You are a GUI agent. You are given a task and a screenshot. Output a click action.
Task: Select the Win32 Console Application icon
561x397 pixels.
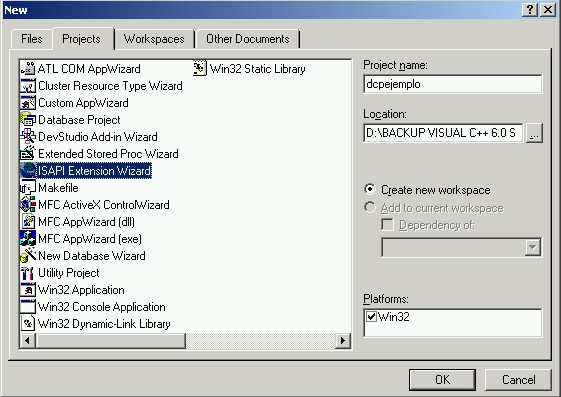click(x=28, y=307)
